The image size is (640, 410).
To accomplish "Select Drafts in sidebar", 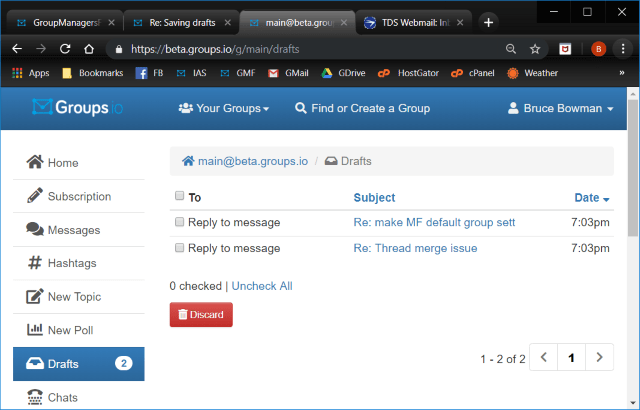I will 79,364.
